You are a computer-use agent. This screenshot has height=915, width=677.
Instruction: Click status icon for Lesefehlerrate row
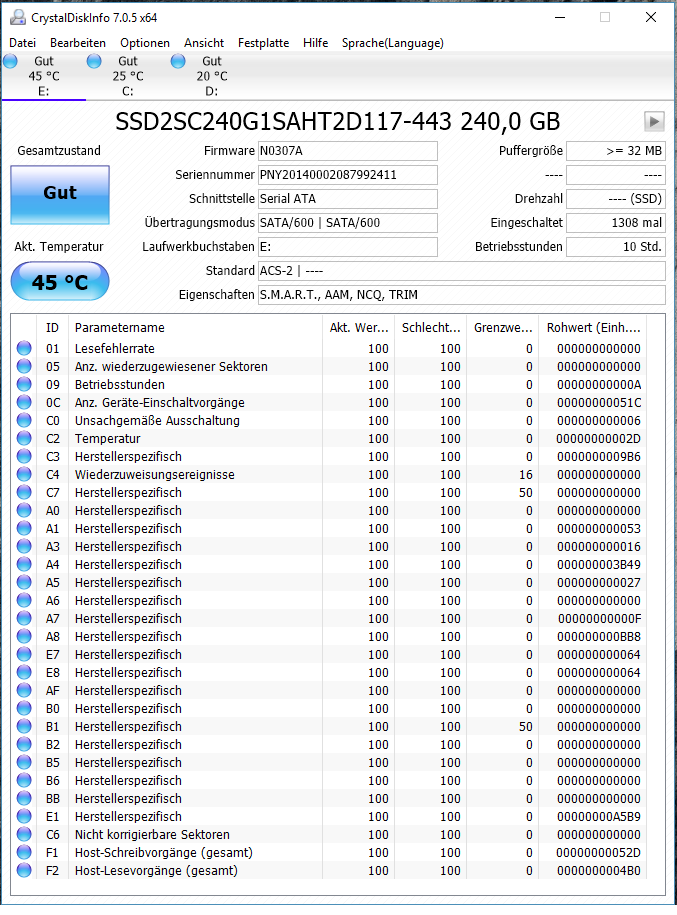[24, 348]
